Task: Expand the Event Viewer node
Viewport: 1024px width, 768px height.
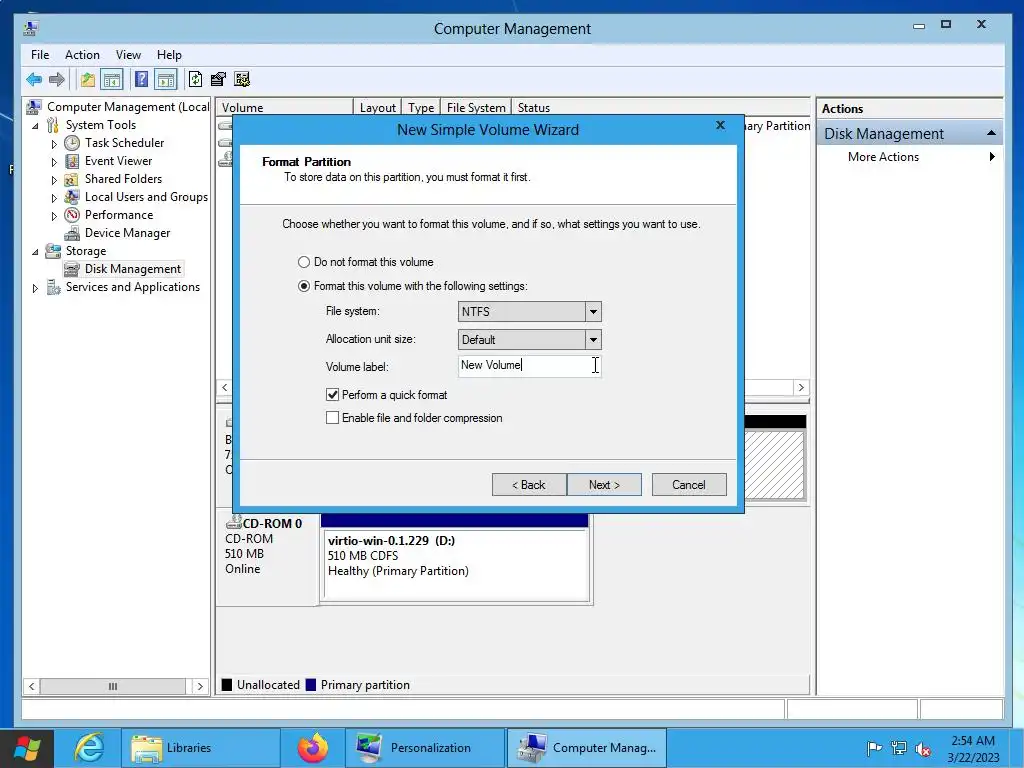Action: (x=54, y=162)
